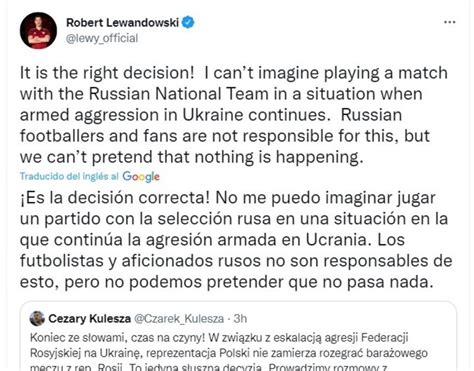Open the three-dot more options menu

tap(450, 22)
